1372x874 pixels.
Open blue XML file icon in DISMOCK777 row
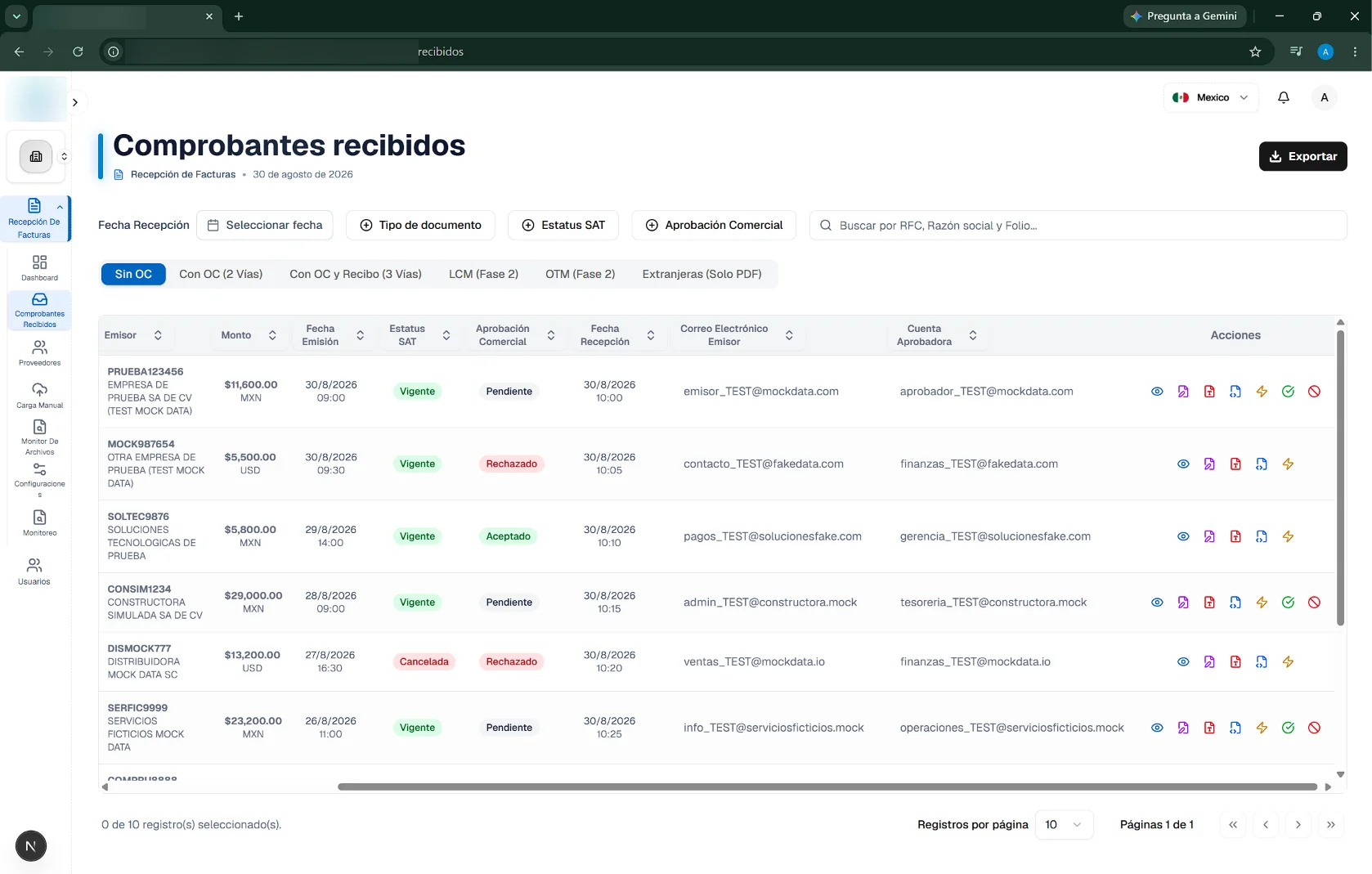(x=1262, y=662)
